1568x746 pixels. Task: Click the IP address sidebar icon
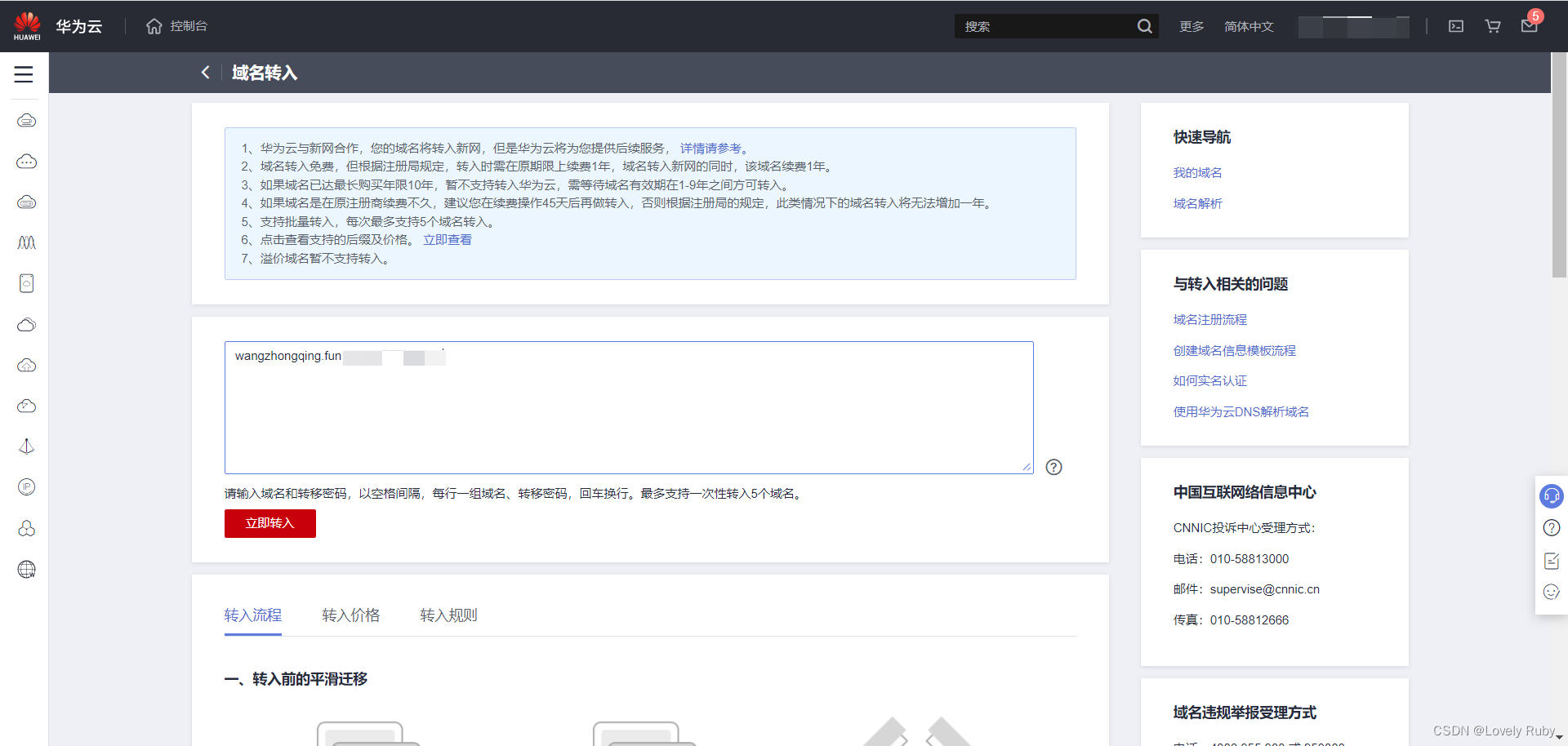tap(27, 487)
